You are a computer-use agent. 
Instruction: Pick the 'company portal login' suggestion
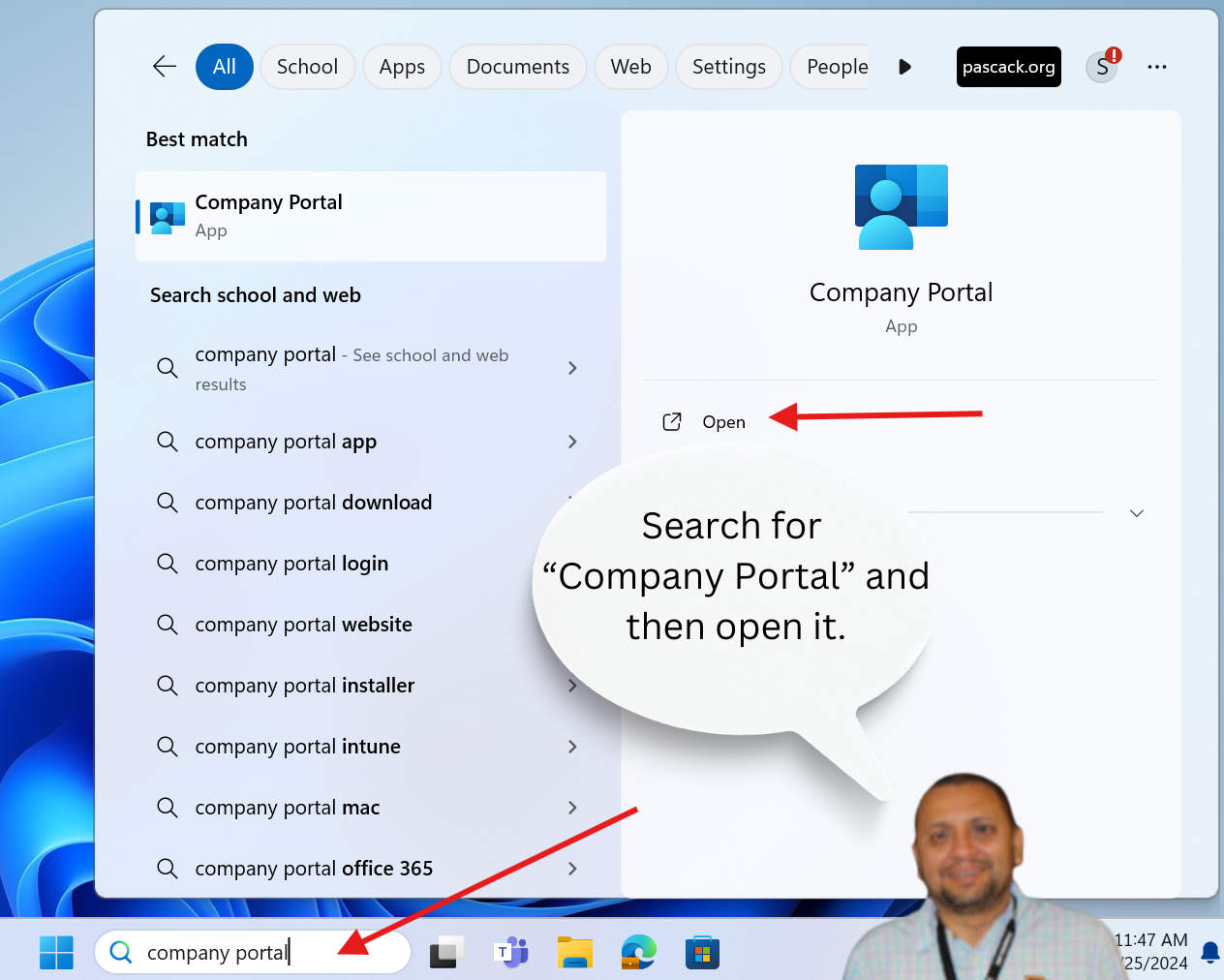pyautogui.click(x=291, y=564)
